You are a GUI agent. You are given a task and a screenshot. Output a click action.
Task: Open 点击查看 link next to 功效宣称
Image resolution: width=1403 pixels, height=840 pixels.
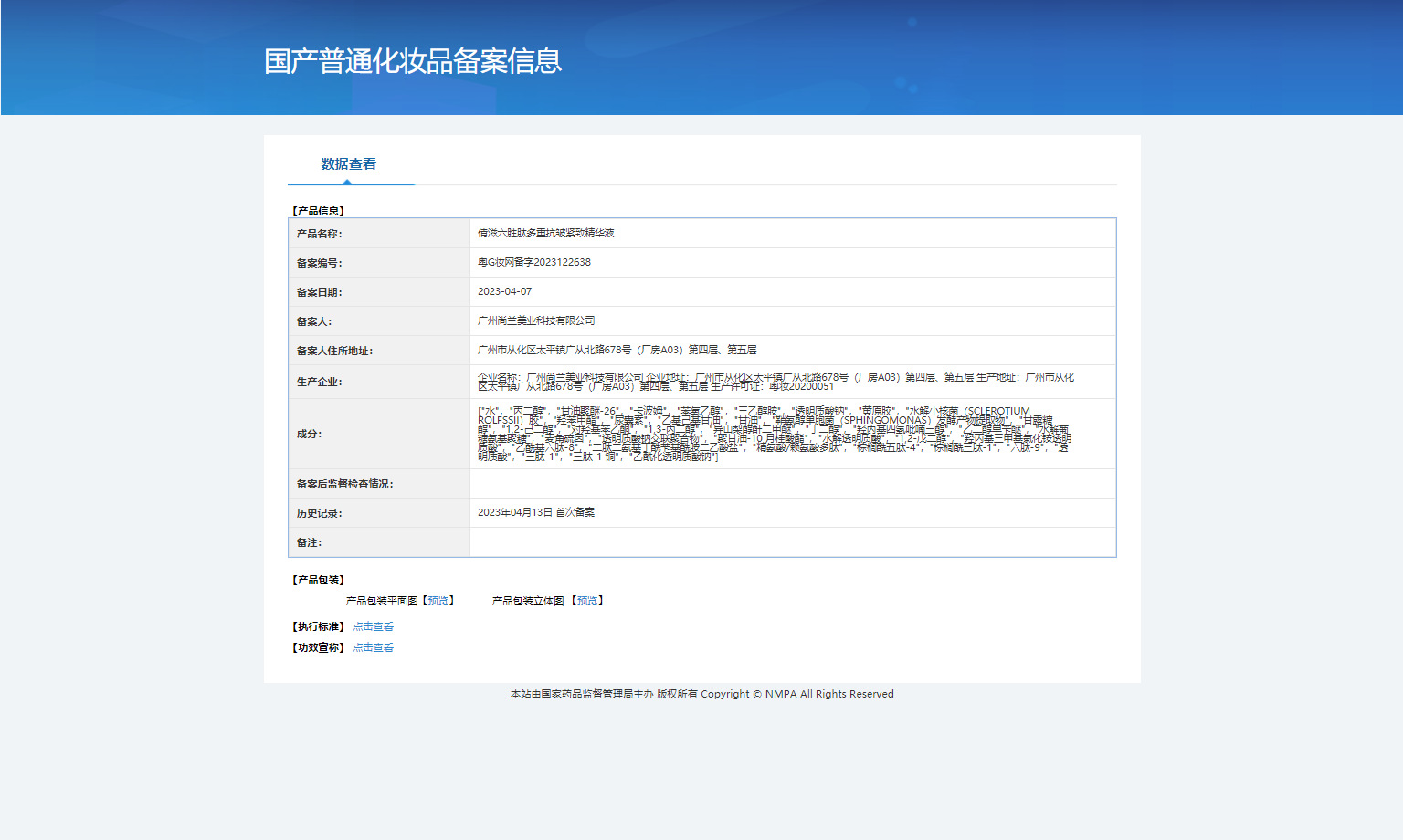(374, 647)
